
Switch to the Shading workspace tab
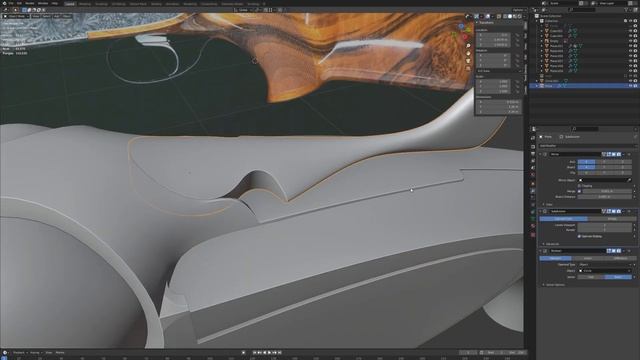click(156, 4)
